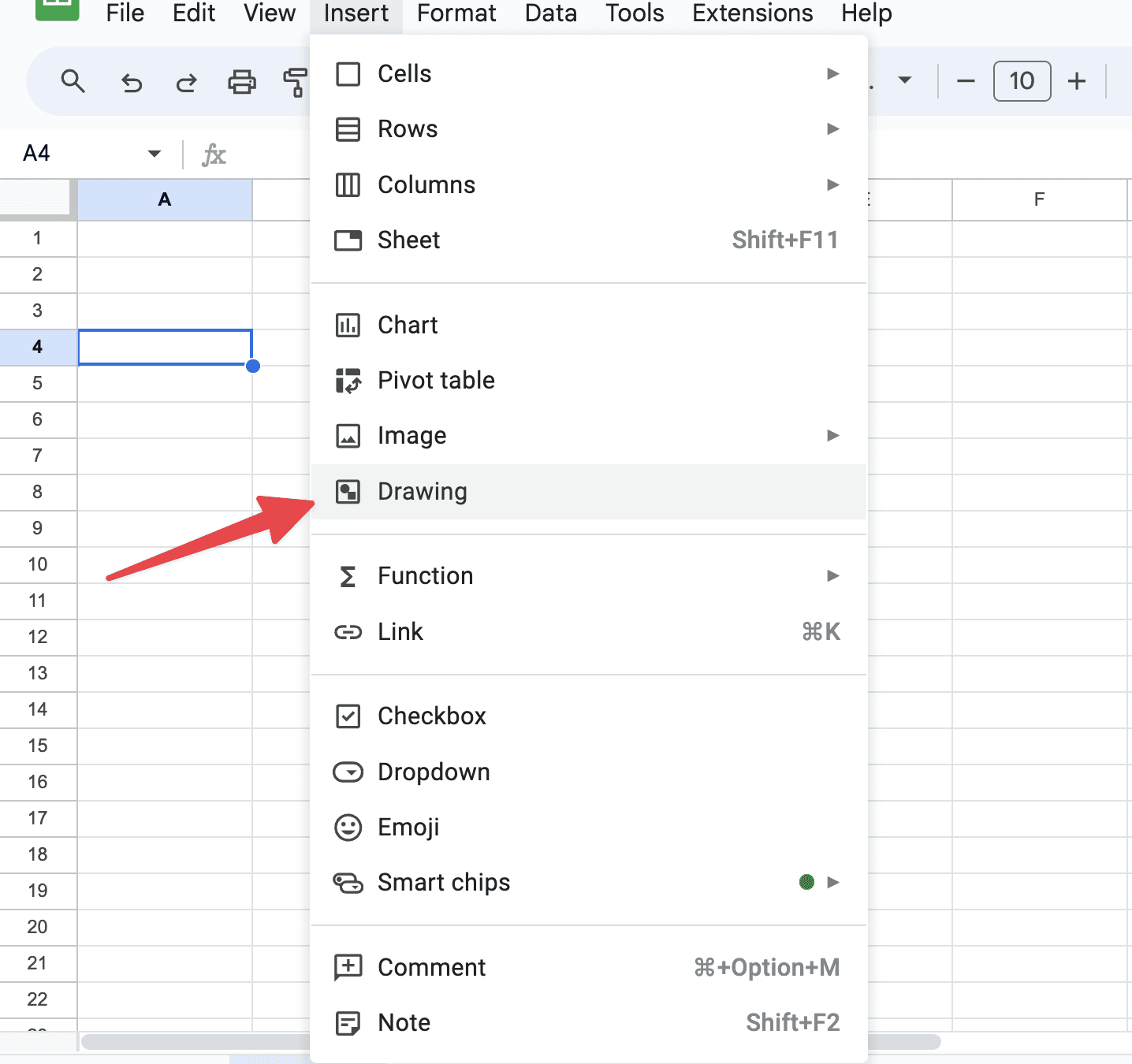The width and height of the screenshot is (1132, 1064).
Task: Redo the last action
Action: pyautogui.click(x=187, y=81)
